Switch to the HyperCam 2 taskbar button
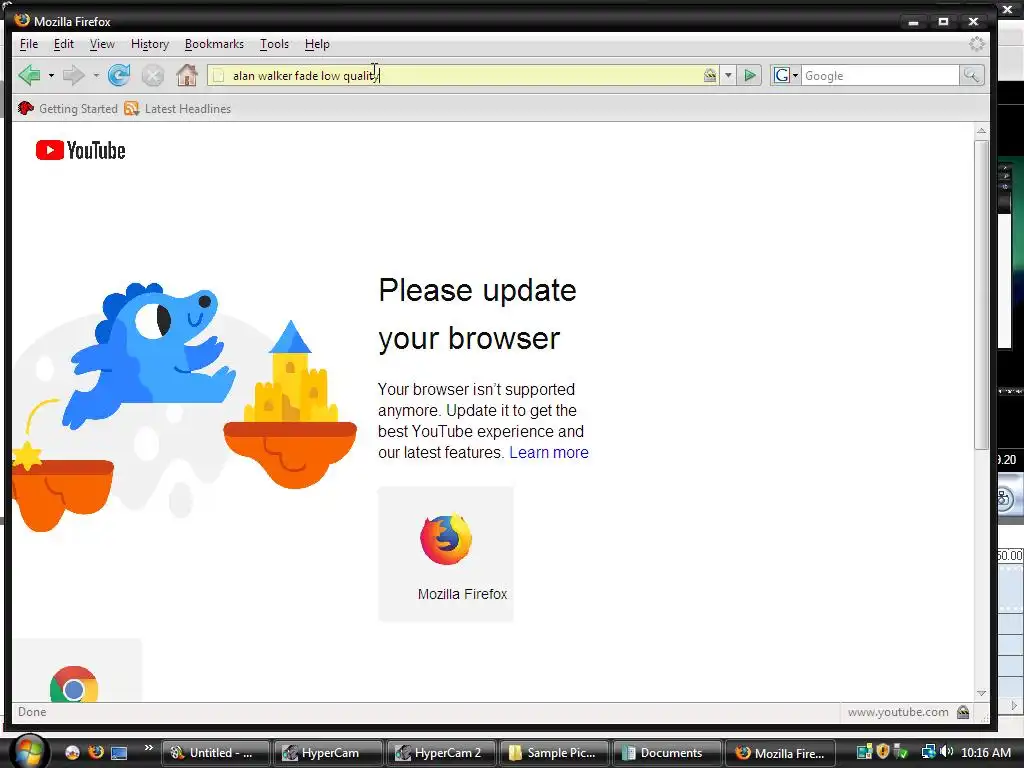This screenshot has width=1024, height=768. (x=441, y=753)
